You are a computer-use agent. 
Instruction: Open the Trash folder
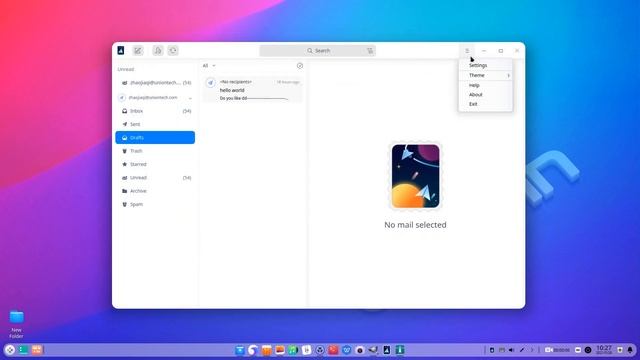[155, 151]
